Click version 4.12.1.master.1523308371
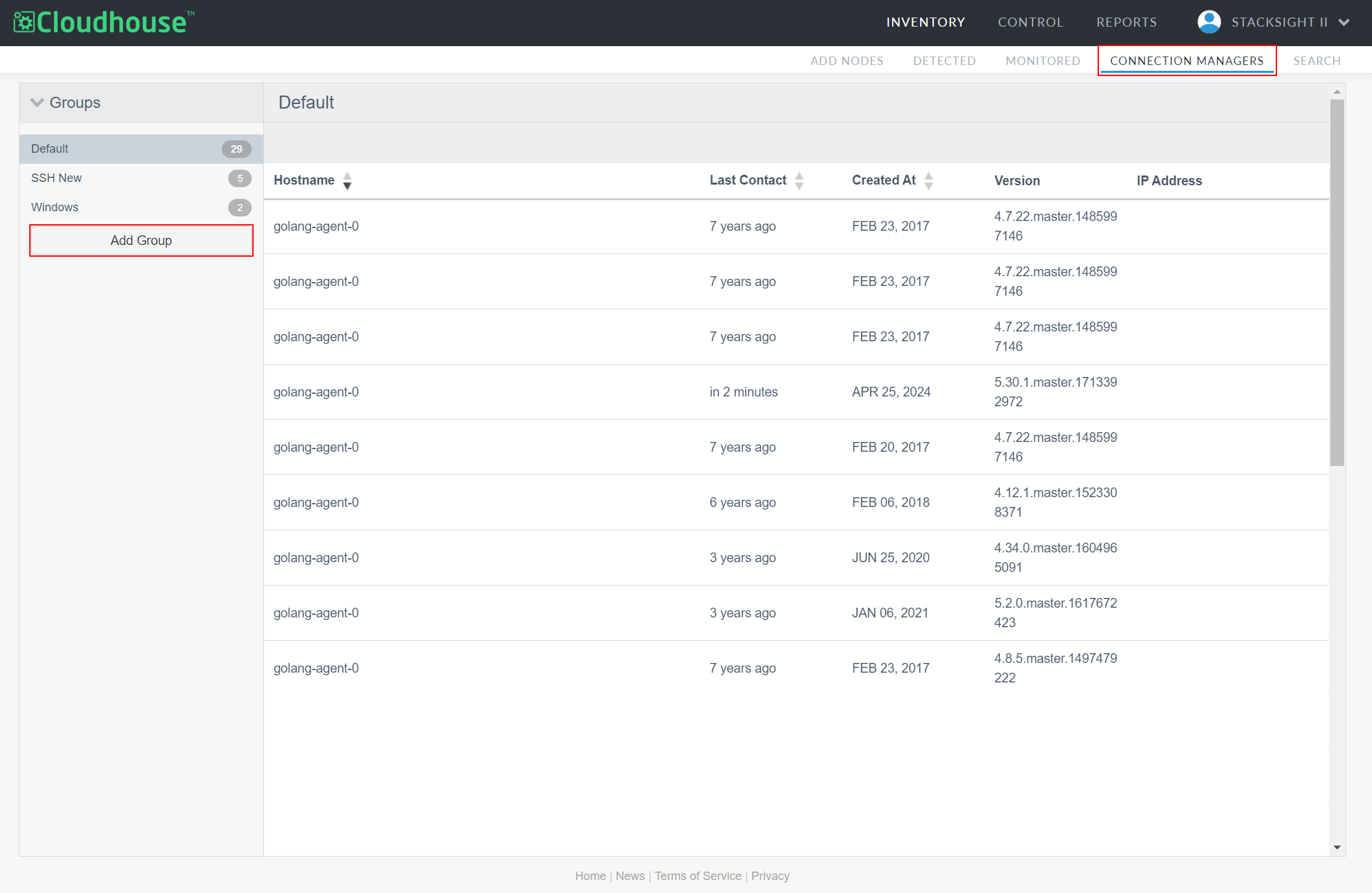 [1055, 502]
